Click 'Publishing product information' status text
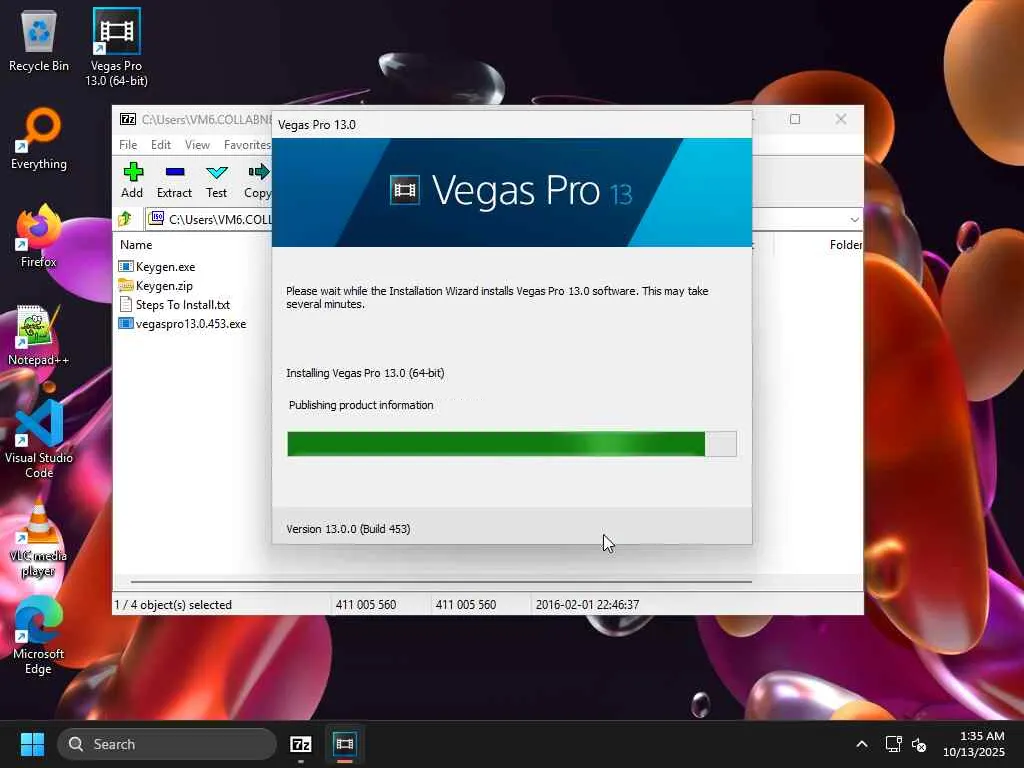The image size is (1024, 768). [361, 405]
